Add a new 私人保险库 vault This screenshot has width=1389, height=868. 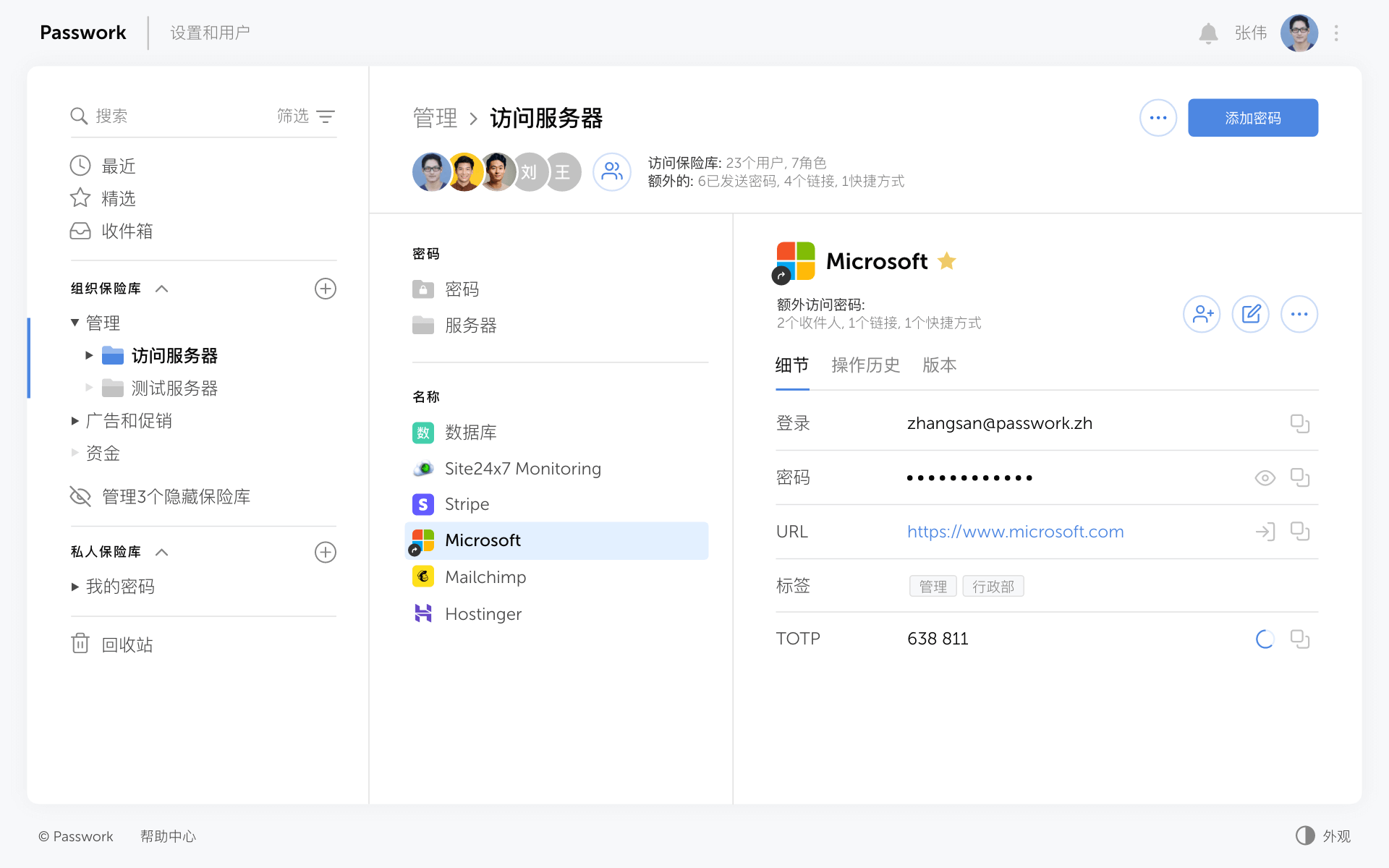(x=326, y=552)
